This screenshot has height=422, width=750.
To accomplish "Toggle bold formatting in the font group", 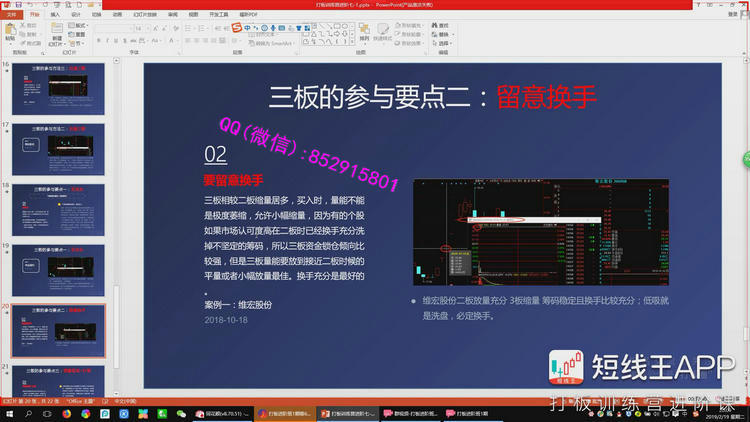I will [99, 41].
